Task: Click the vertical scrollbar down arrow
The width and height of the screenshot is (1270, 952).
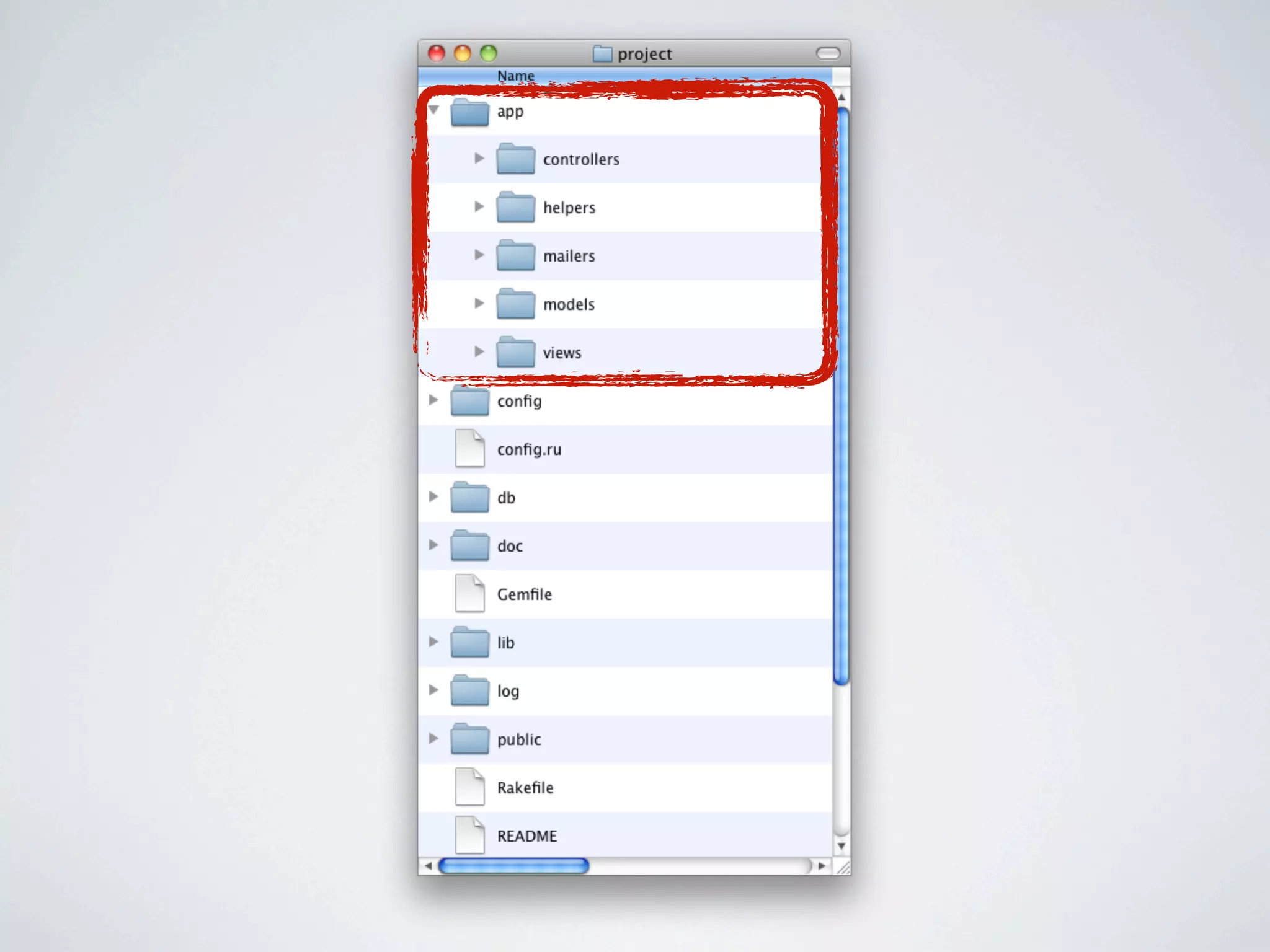Action: tap(841, 846)
